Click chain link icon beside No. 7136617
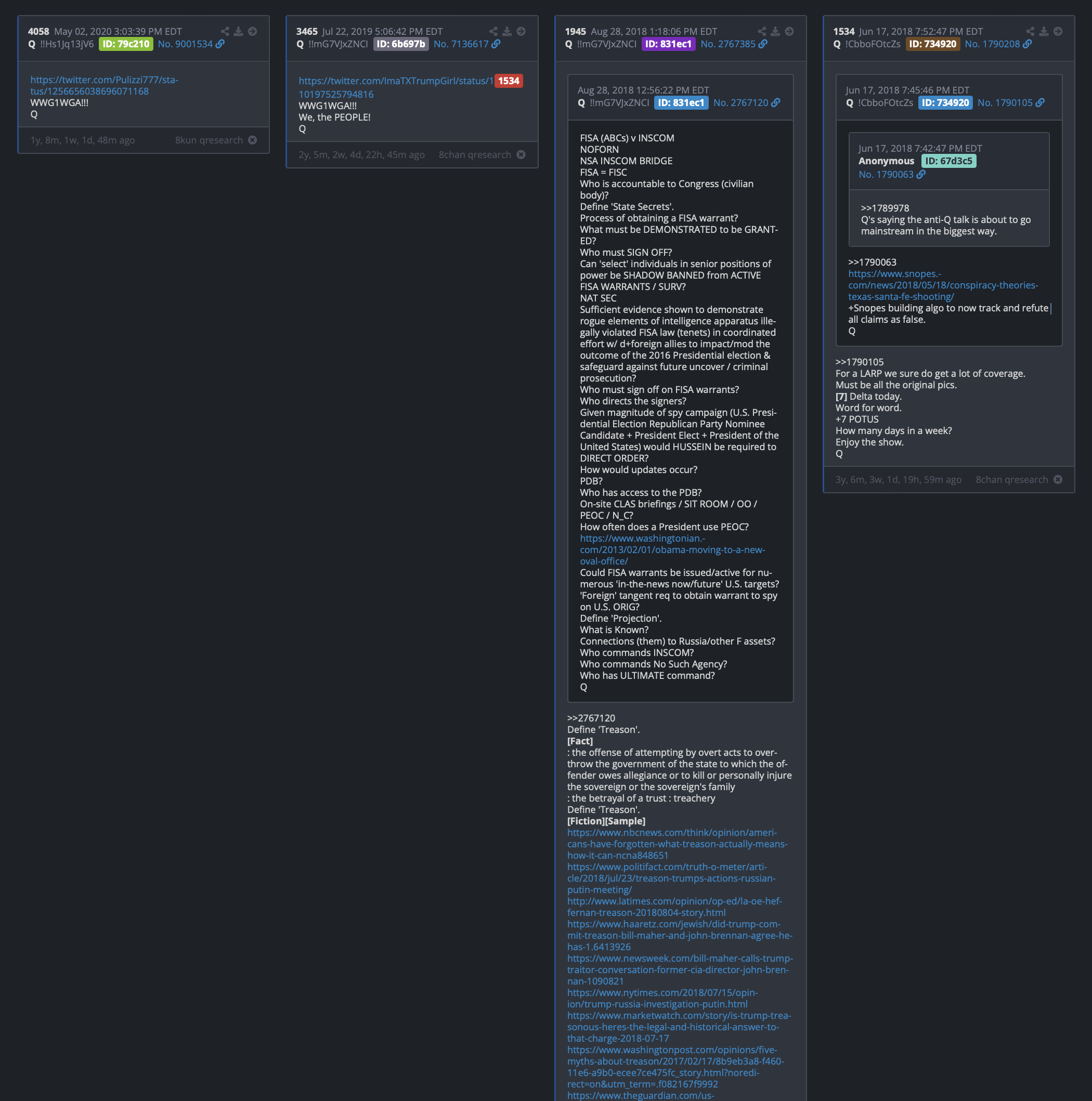This screenshot has height=1101, width=1092. pos(496,44)
